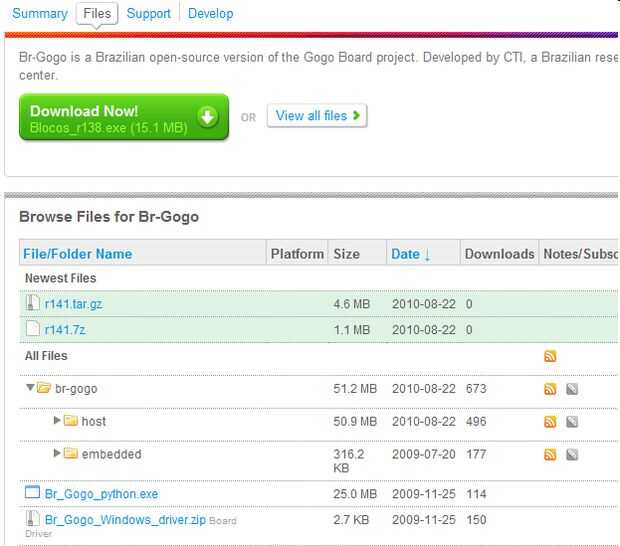Click the host folder icon
620x546 pixels.
point(71,420)
